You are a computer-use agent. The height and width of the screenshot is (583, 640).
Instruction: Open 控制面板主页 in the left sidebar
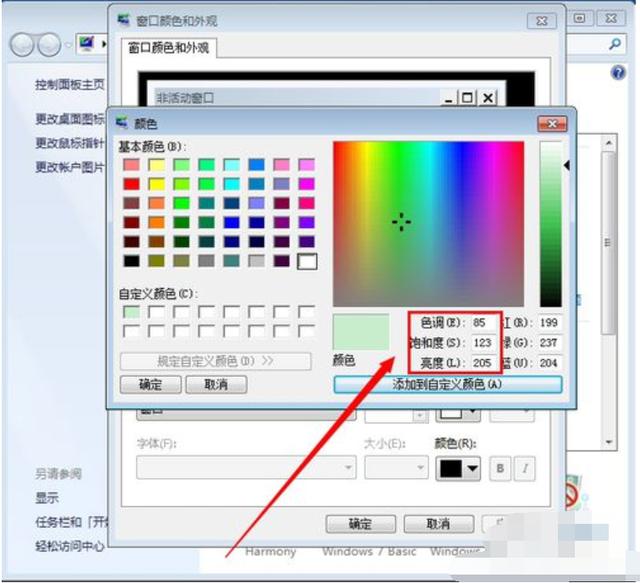(69, 85)
